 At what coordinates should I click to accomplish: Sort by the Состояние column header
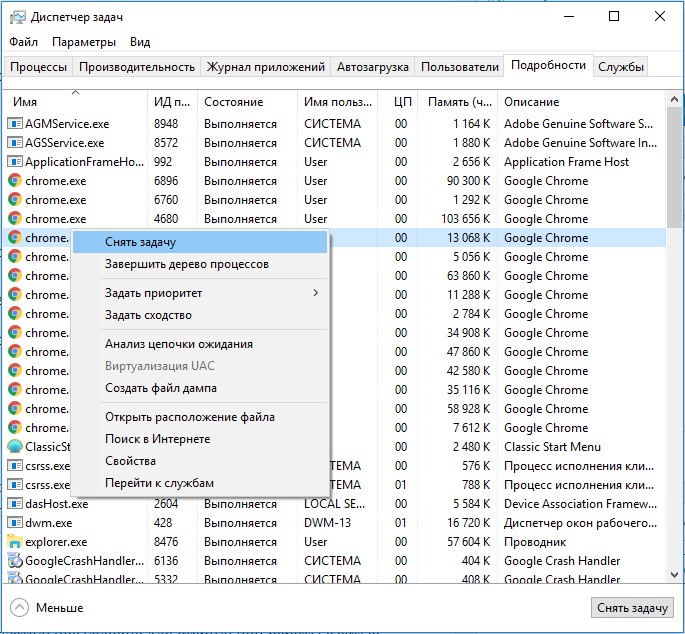point(248,102)
